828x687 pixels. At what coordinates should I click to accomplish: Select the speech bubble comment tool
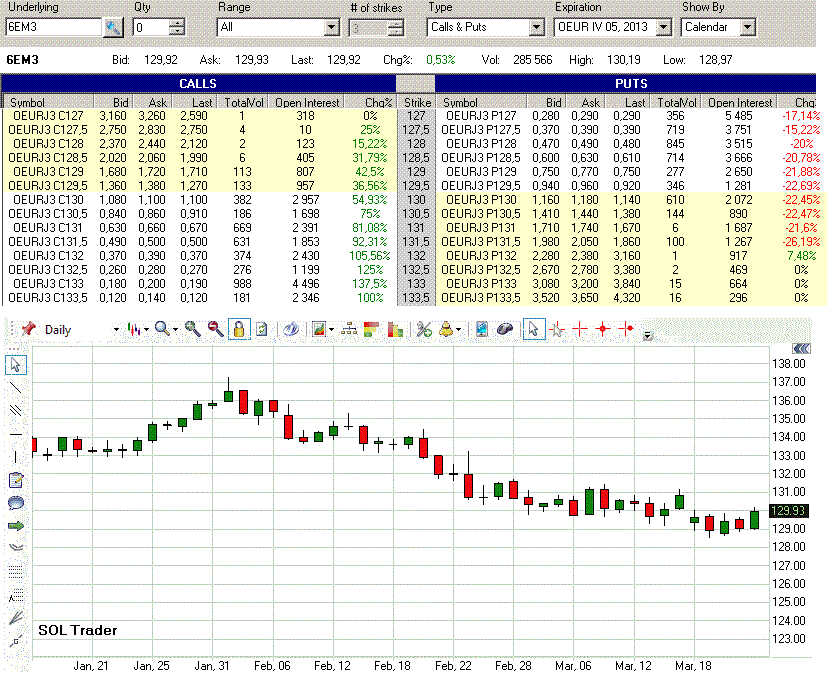tap(16, 503)
